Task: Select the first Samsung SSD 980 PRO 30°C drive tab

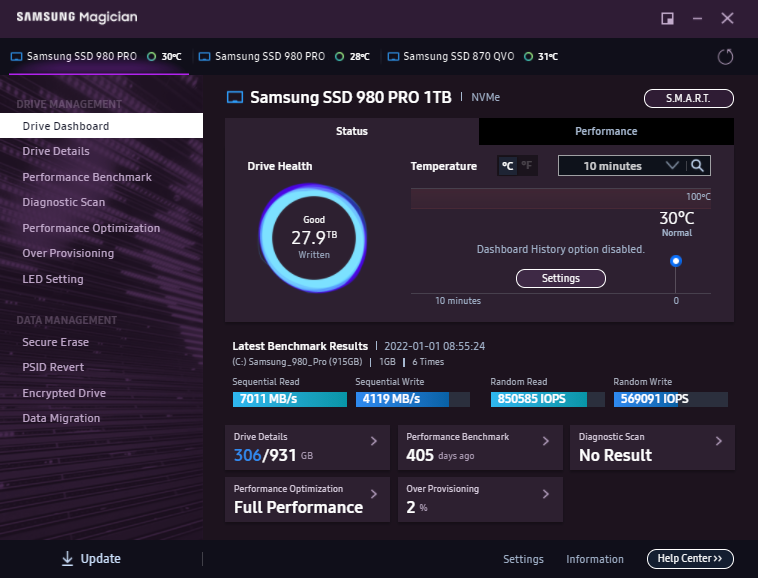Action: click(x=97, y=57)
